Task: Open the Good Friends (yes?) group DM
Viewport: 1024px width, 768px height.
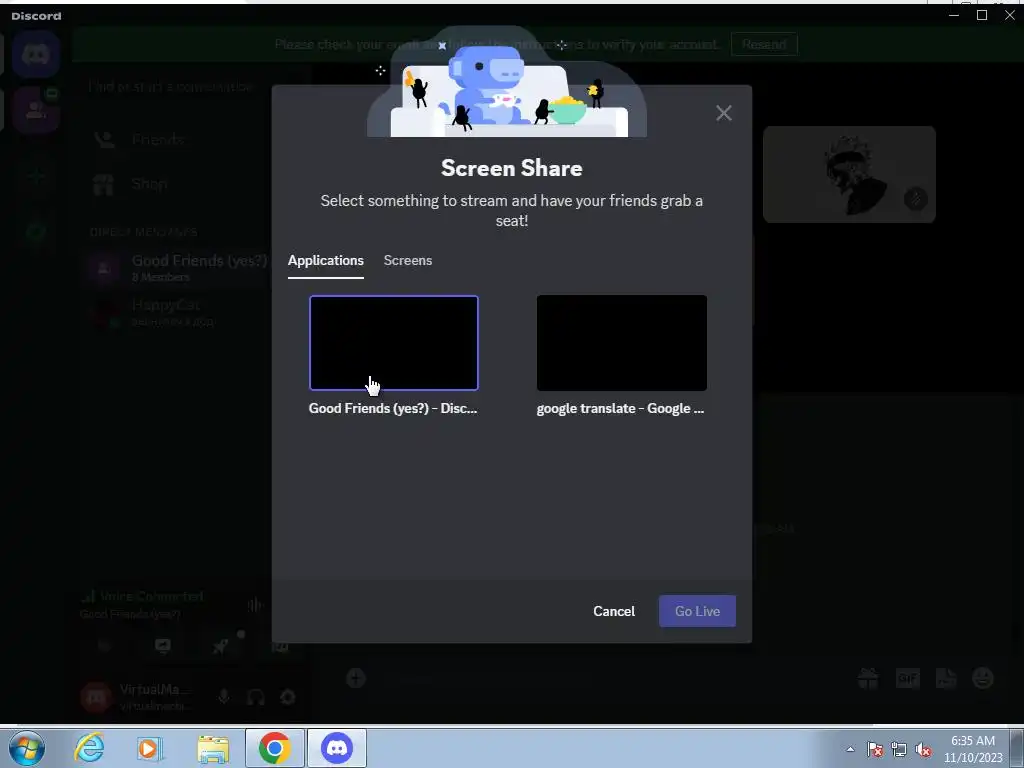Action: point(176,268)
